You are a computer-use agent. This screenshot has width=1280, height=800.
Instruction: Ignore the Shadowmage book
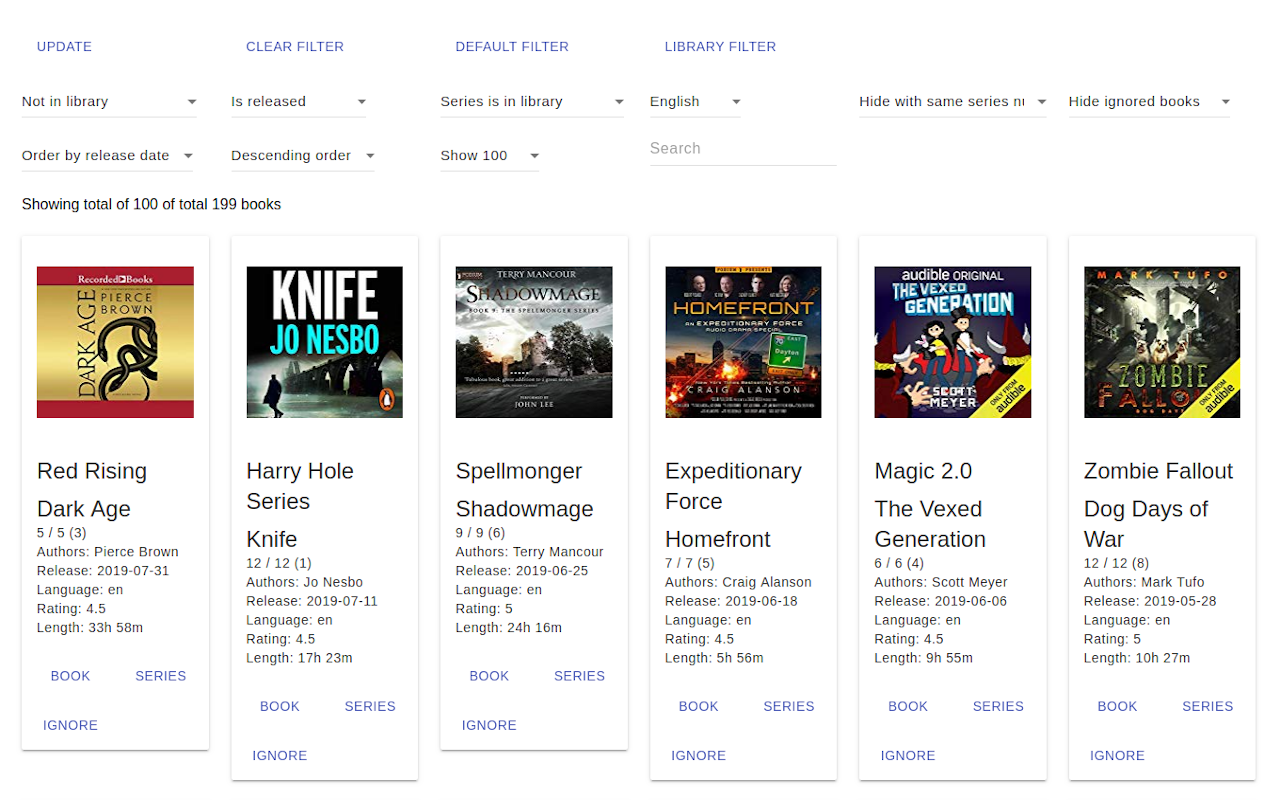[489, 725]
